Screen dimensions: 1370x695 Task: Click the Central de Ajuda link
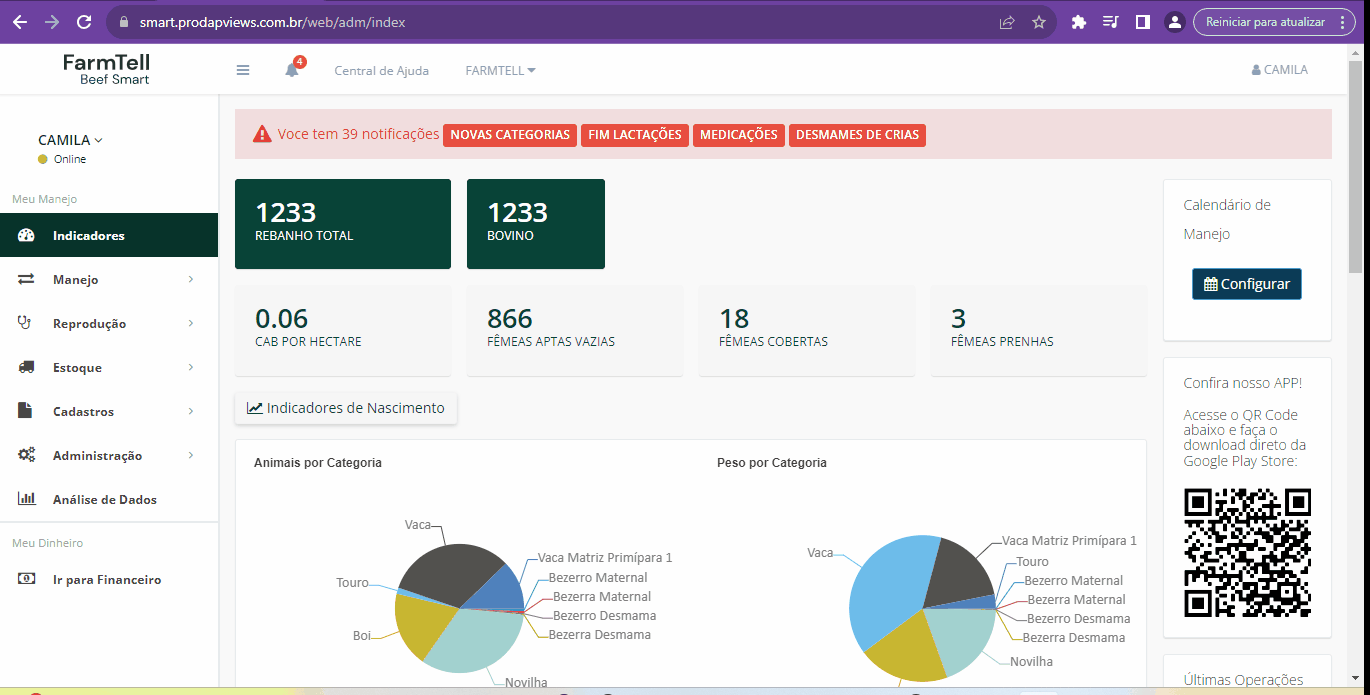tap(381, 71)
